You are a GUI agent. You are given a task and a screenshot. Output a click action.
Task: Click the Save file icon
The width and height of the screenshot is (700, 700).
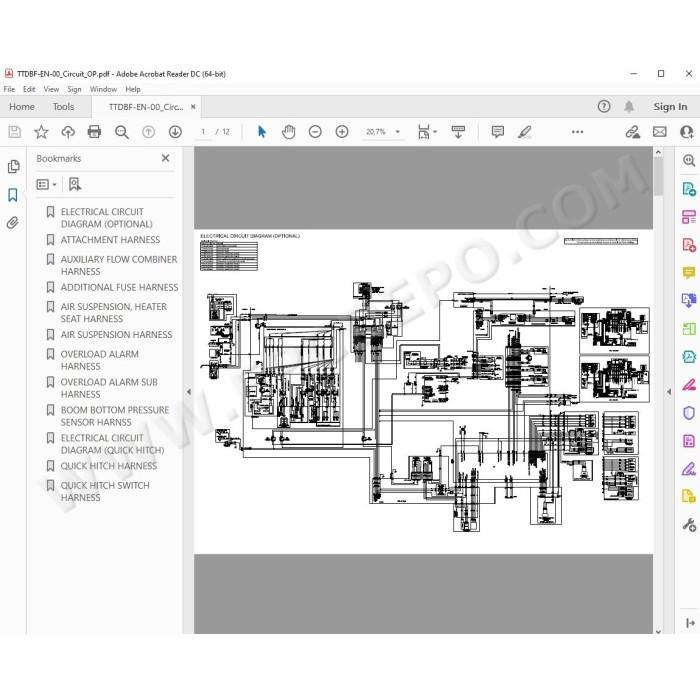click(x=14, y=132)
